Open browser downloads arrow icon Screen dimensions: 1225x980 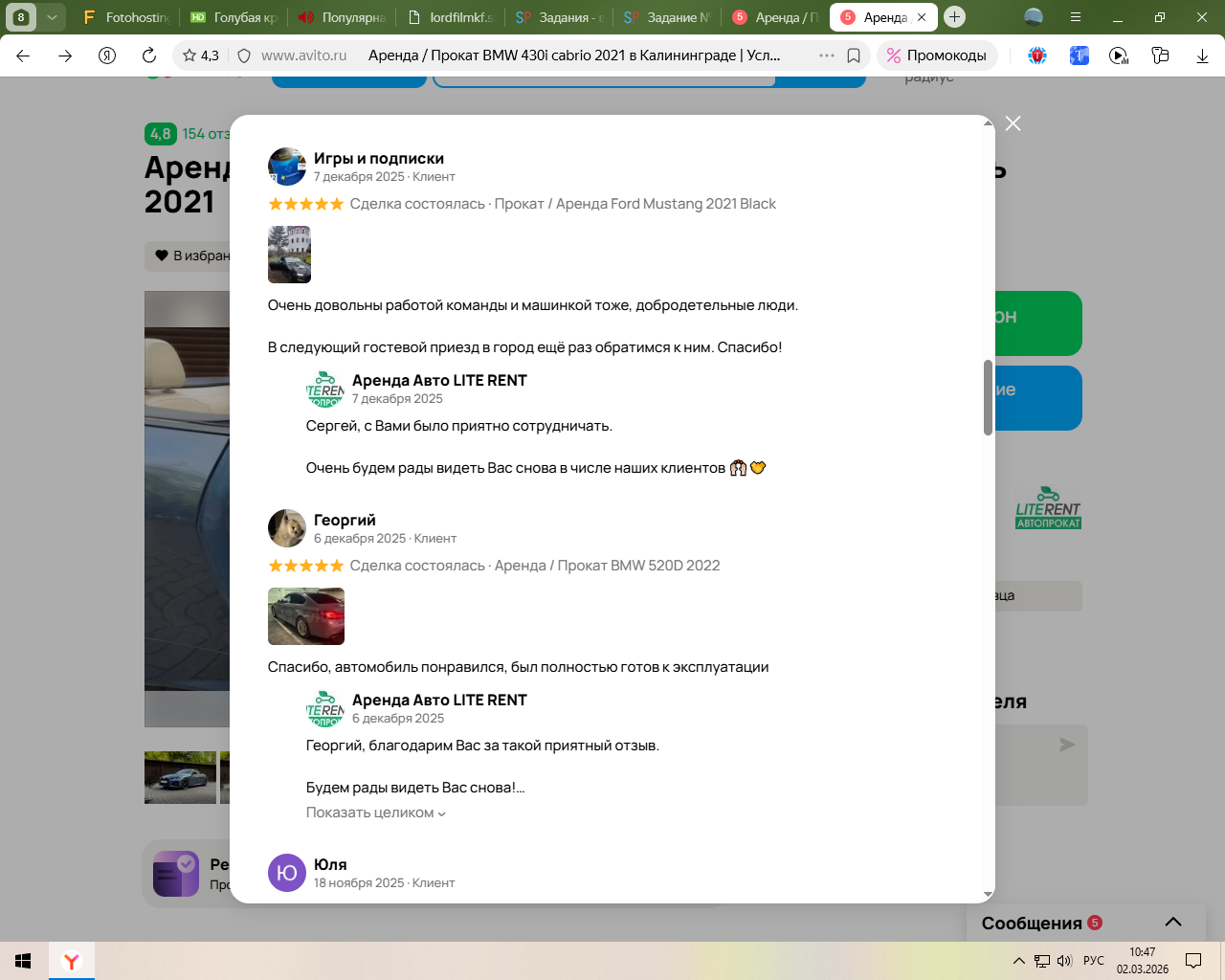[x=1202, y=56]
